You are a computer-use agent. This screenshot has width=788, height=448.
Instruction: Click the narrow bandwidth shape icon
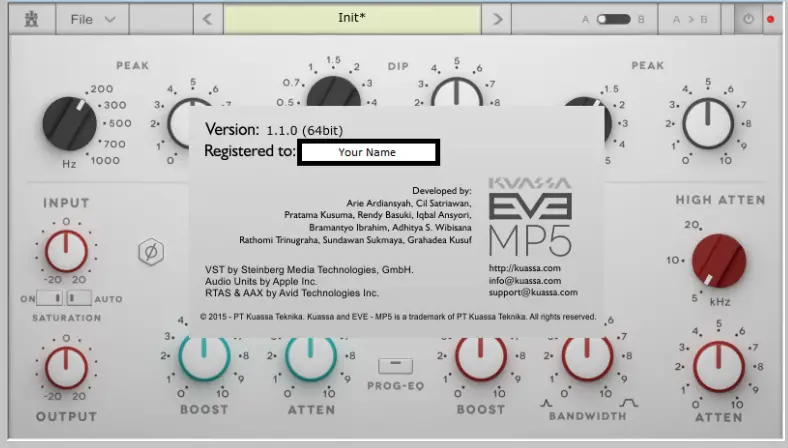[546, 403]
